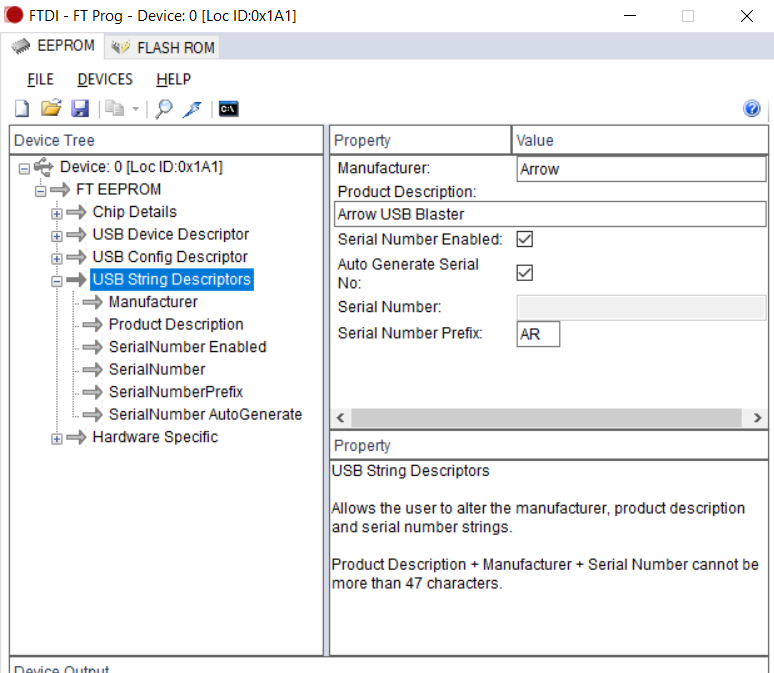
Task: Click the disabled Serial Number field
Action: pos(641,308)
